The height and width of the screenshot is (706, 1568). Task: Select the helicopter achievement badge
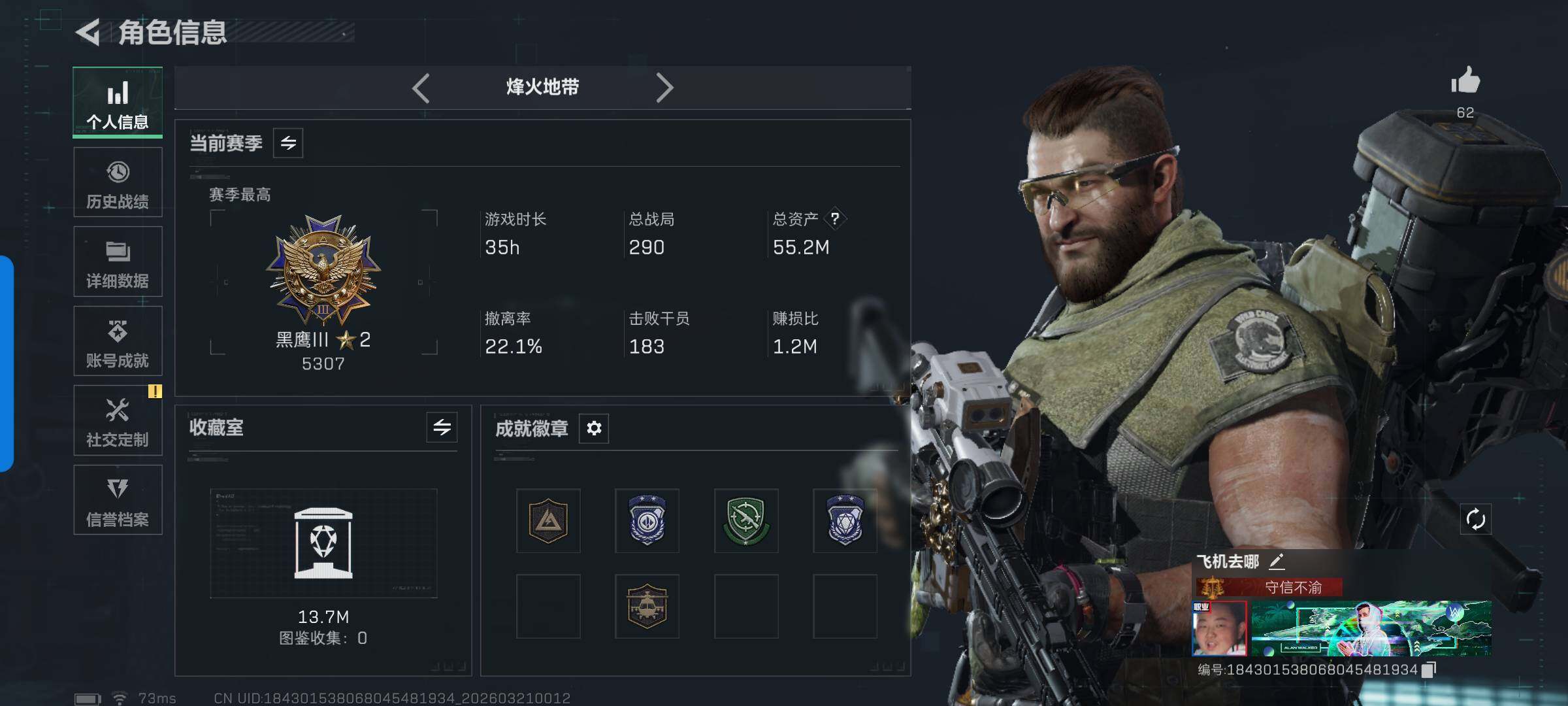click(x=647, y=606)
